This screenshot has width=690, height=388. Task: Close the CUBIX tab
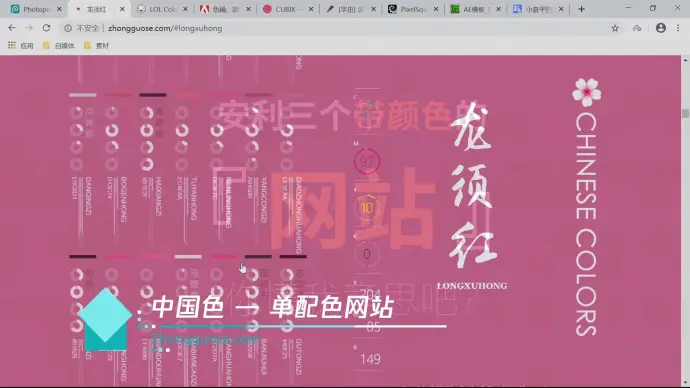click(311, 9)
